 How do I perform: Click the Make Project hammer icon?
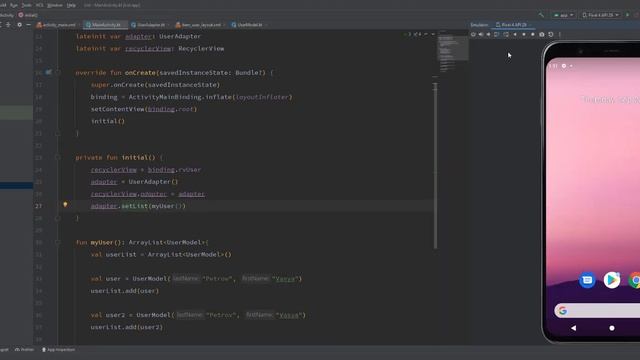[541, 15]
